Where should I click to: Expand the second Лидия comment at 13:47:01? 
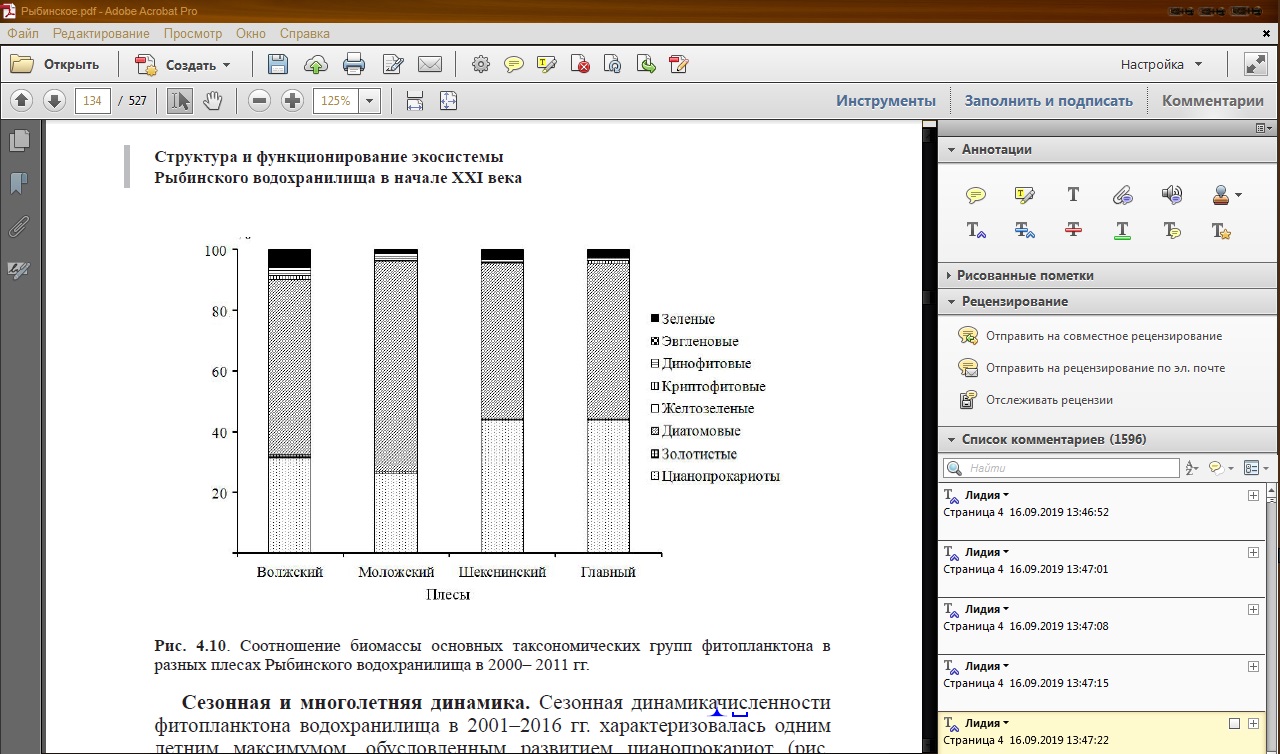pos(1253,553)
